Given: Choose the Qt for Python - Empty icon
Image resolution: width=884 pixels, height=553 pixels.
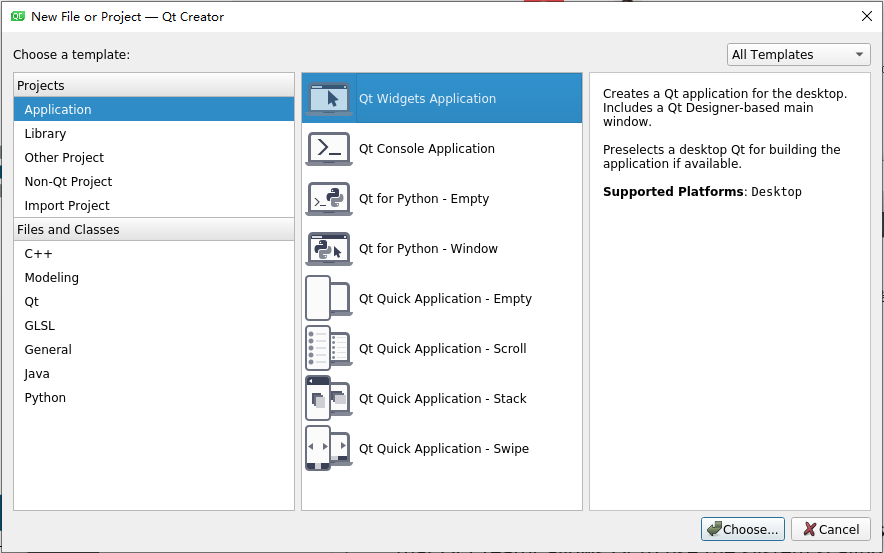Looking at the screenshot, I should click(329, 199).
